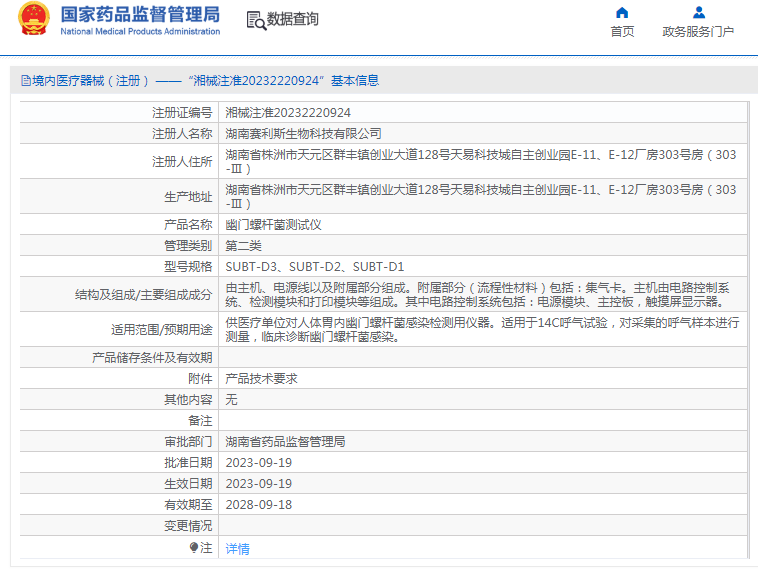Image resolution: width=758 pixels, height=571 pixels.
Task: Click the 政务服务门户 user icon
Action: pos(699,12)
